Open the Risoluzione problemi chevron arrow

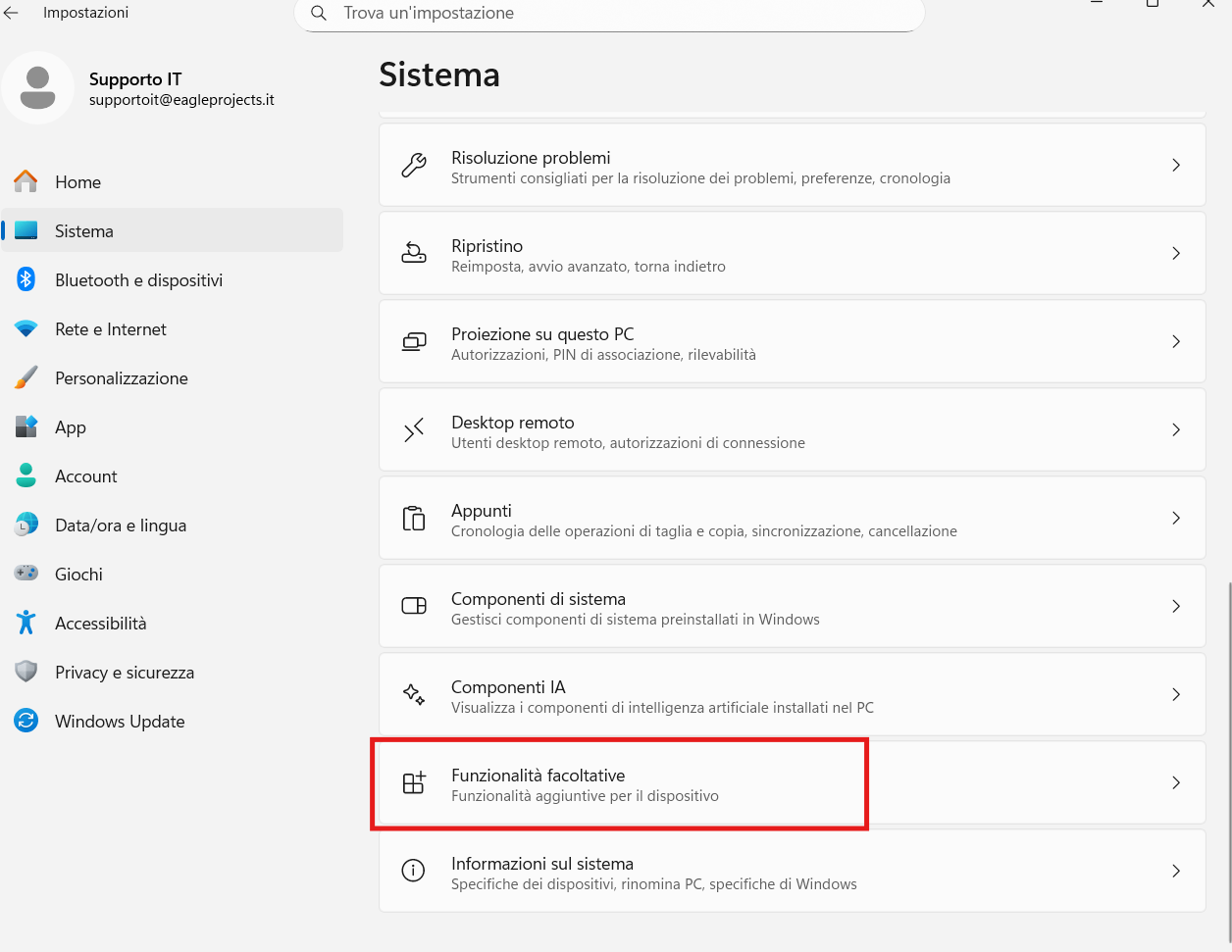pos(1176,166)
